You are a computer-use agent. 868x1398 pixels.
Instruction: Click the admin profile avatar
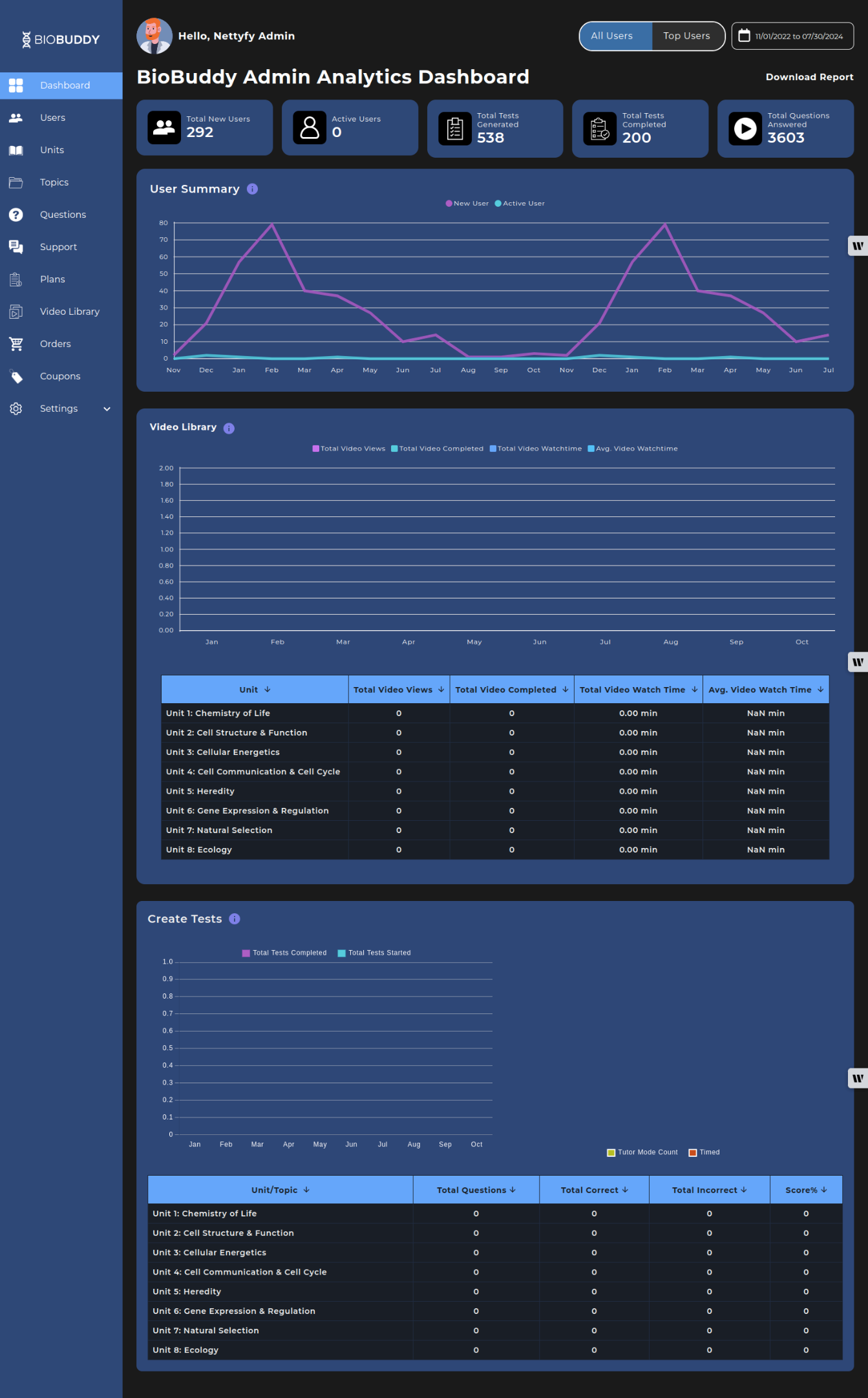(x=154, y=36)
